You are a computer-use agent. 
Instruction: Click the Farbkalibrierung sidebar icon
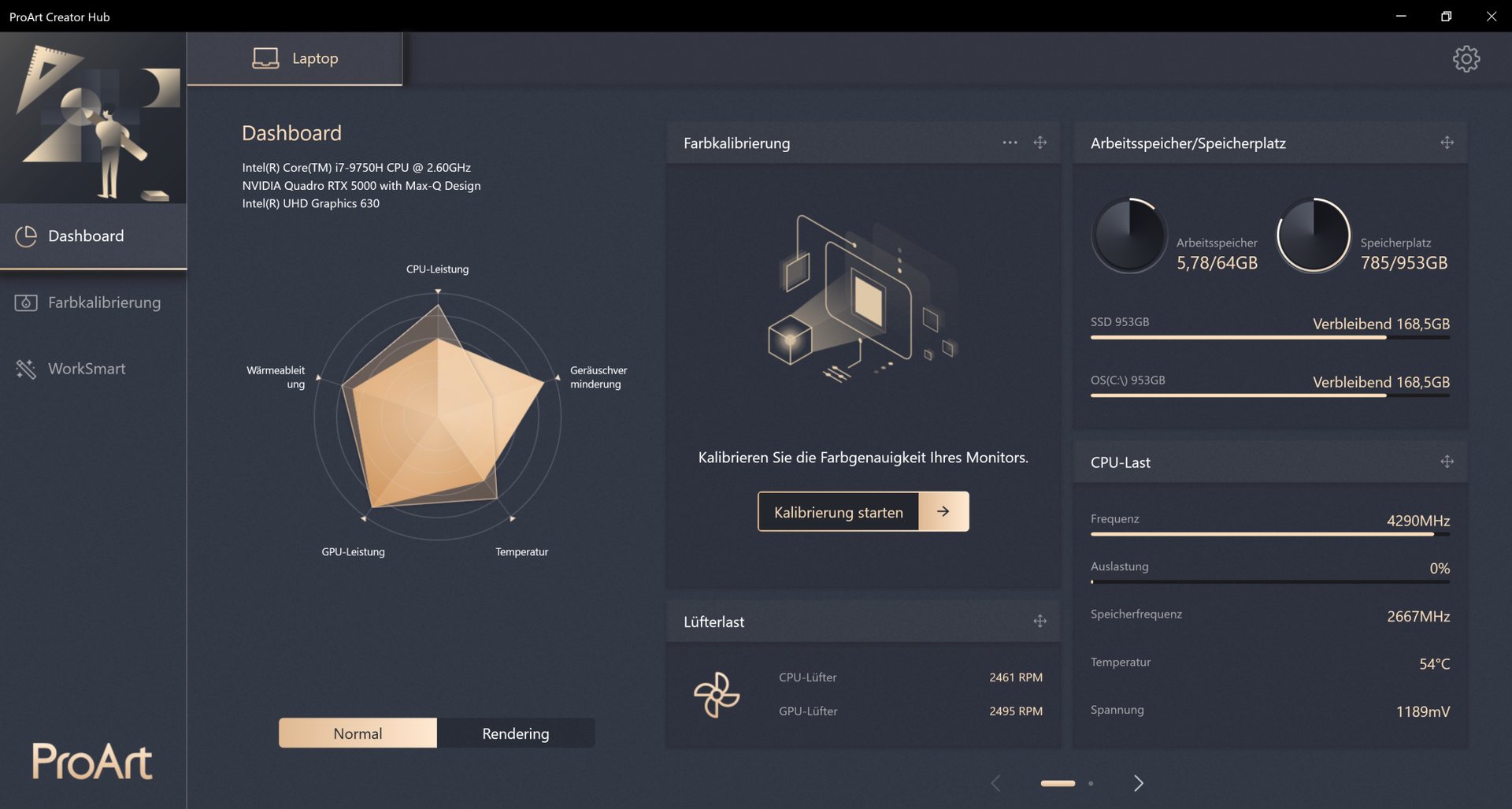[26, 302]
